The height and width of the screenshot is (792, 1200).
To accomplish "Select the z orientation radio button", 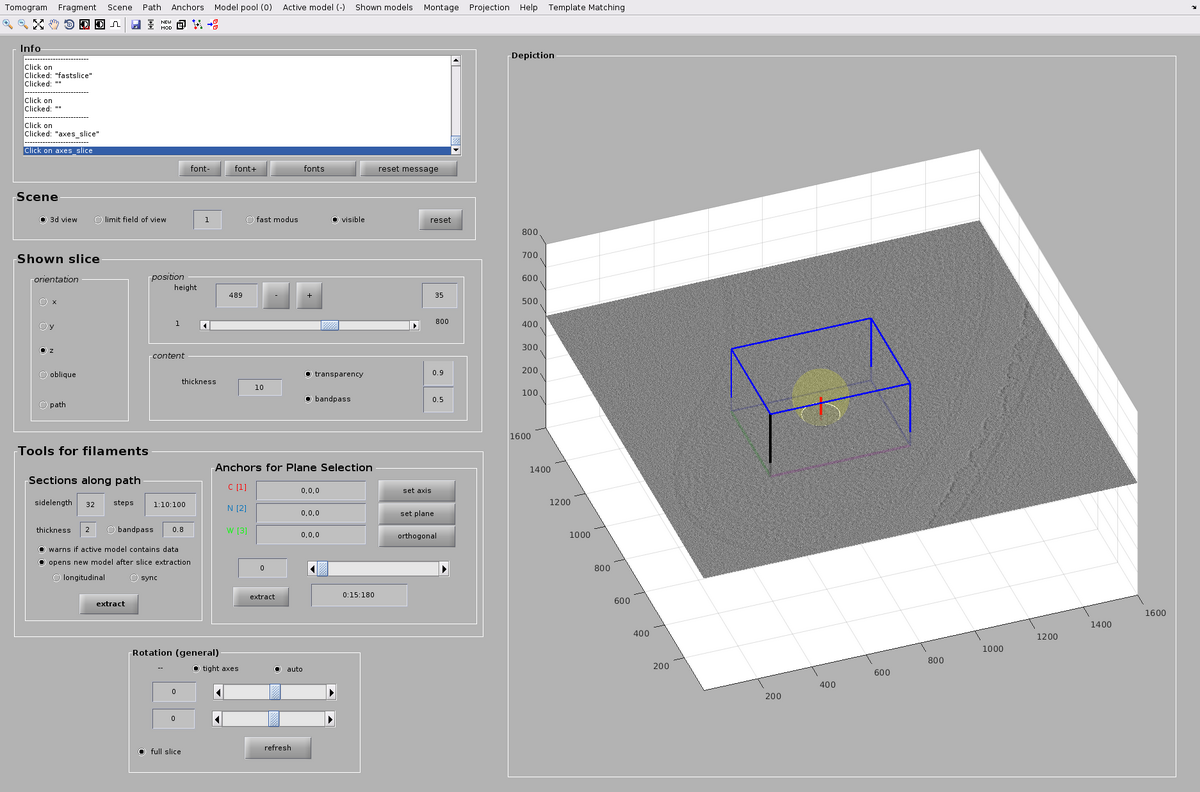I will pos(42,349).
